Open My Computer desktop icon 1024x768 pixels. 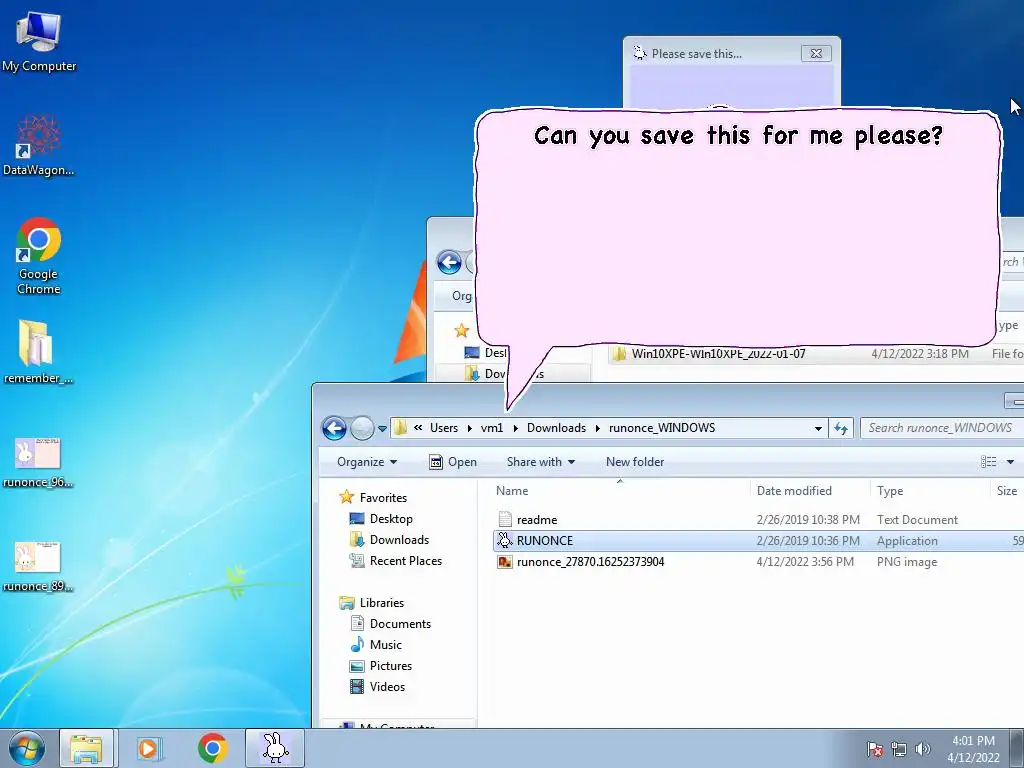point(39,42)
